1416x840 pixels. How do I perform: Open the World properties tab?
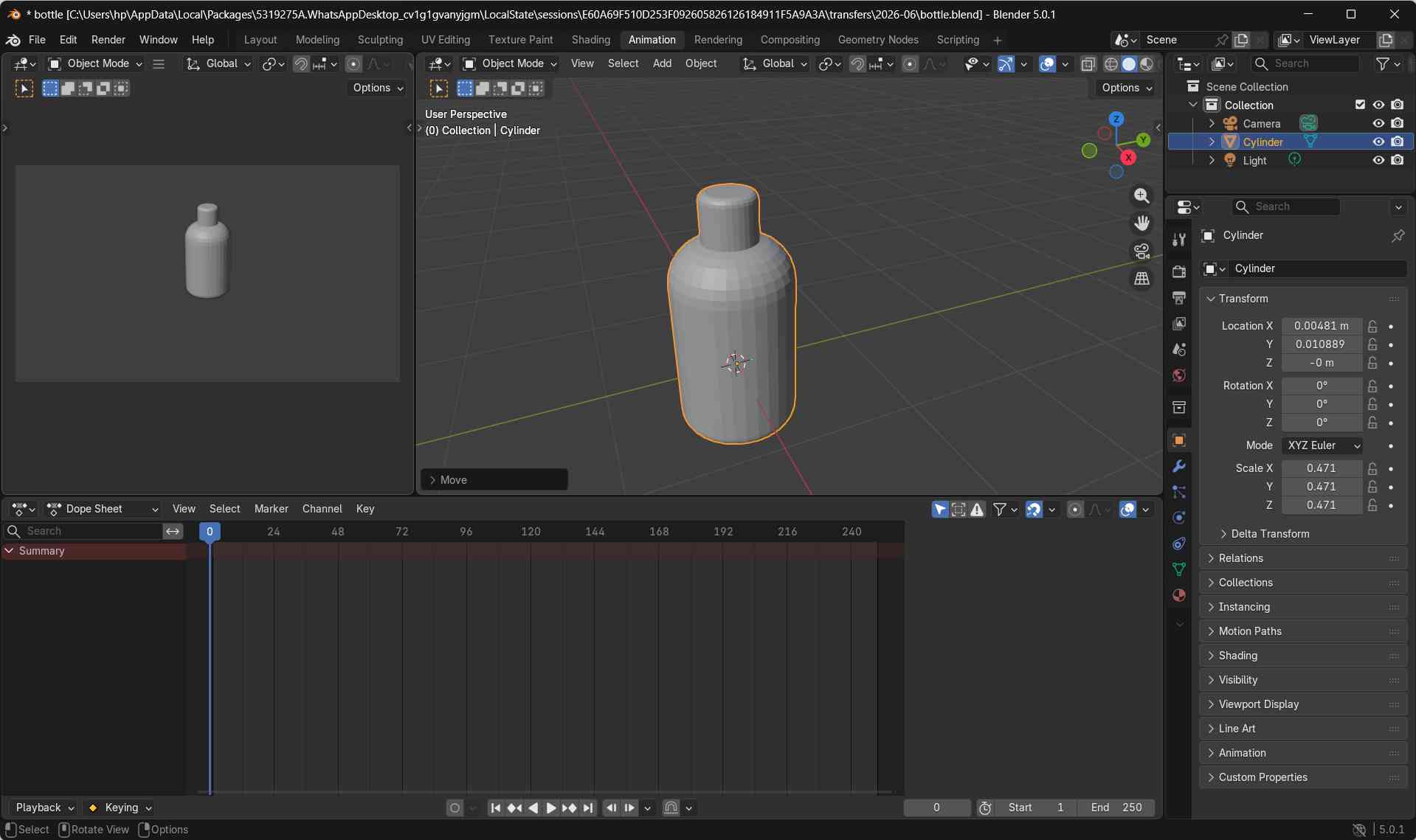click(x=1178, y=375)
